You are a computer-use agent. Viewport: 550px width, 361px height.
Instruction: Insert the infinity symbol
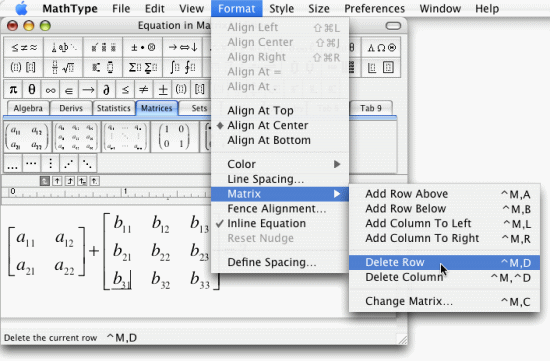[x=50, y=89]
